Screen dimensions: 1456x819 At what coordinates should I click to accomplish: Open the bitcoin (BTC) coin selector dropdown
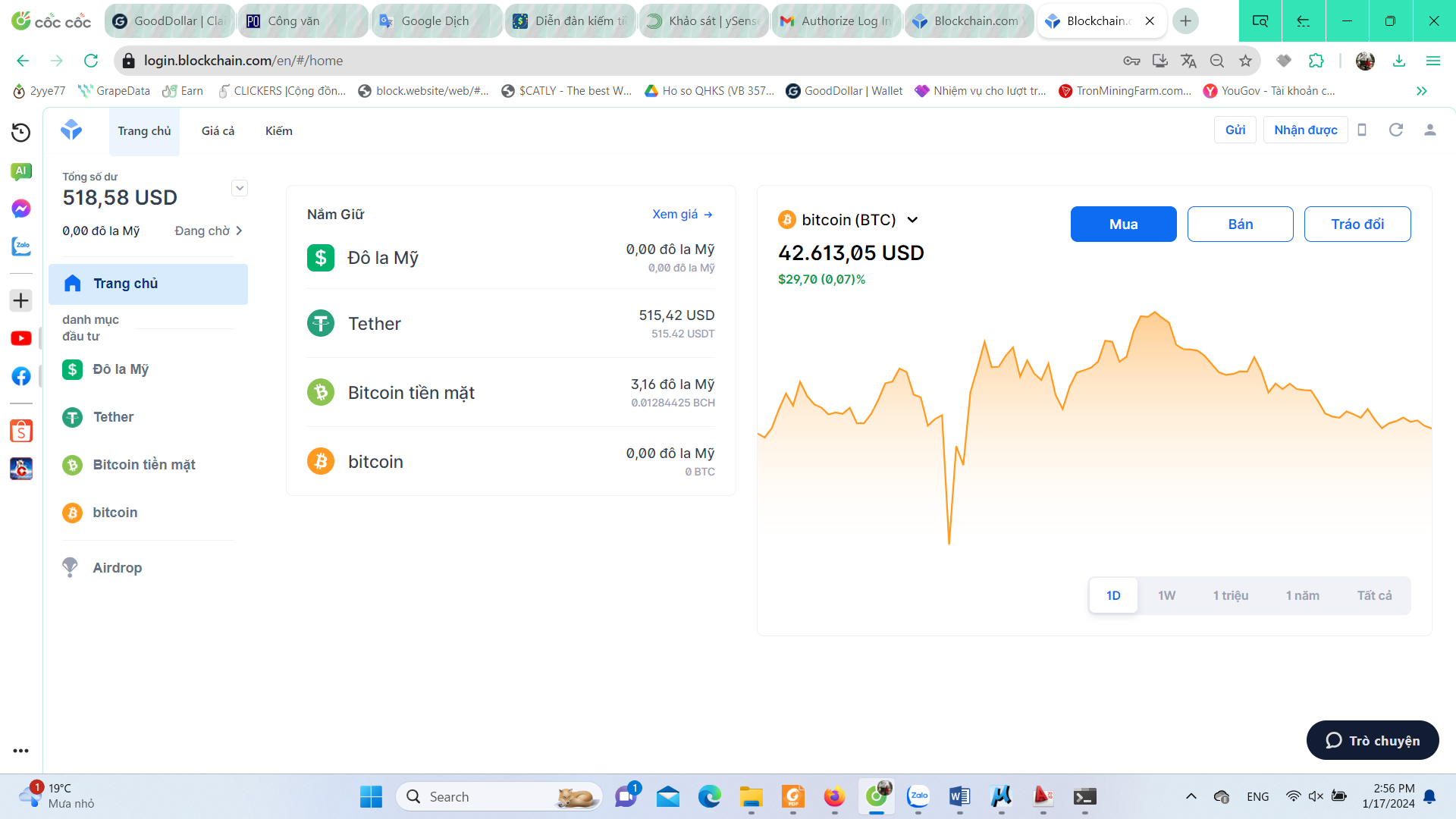tap(912, 220)
